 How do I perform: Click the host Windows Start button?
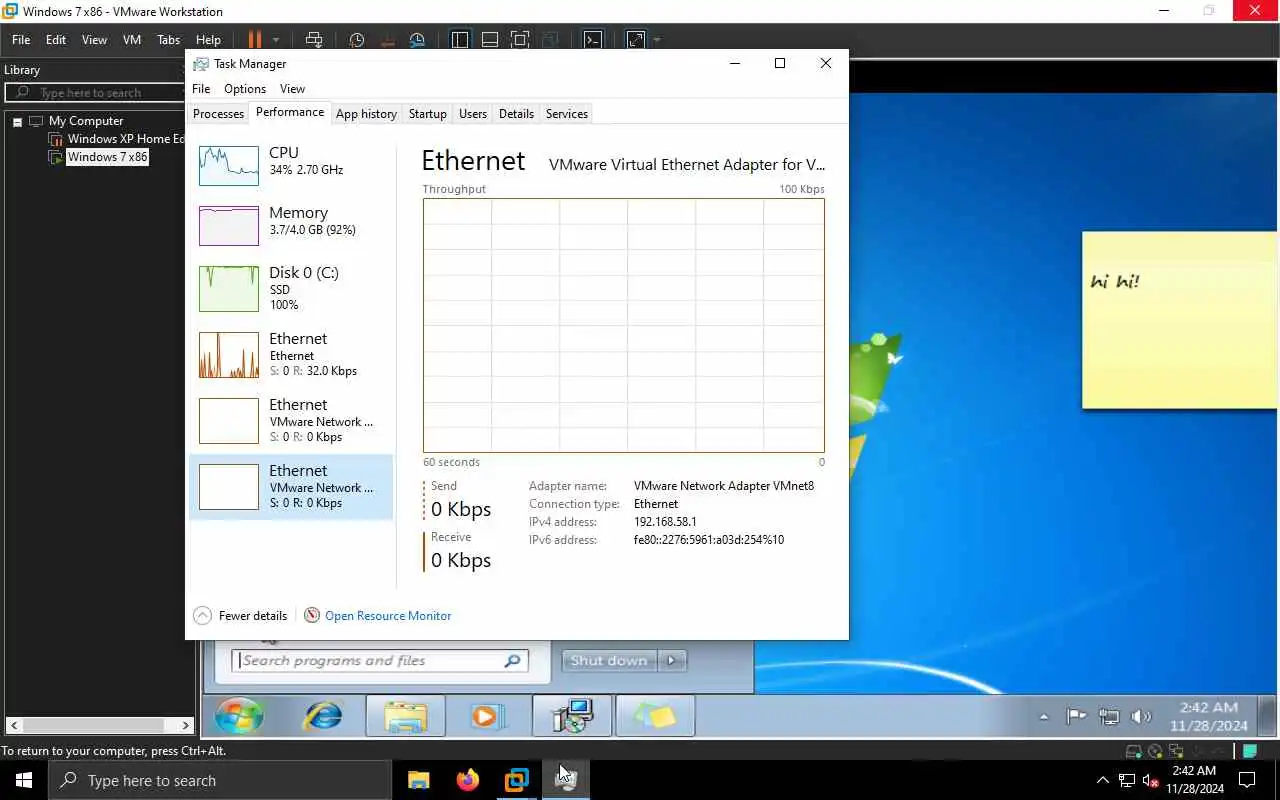point(24,780)
